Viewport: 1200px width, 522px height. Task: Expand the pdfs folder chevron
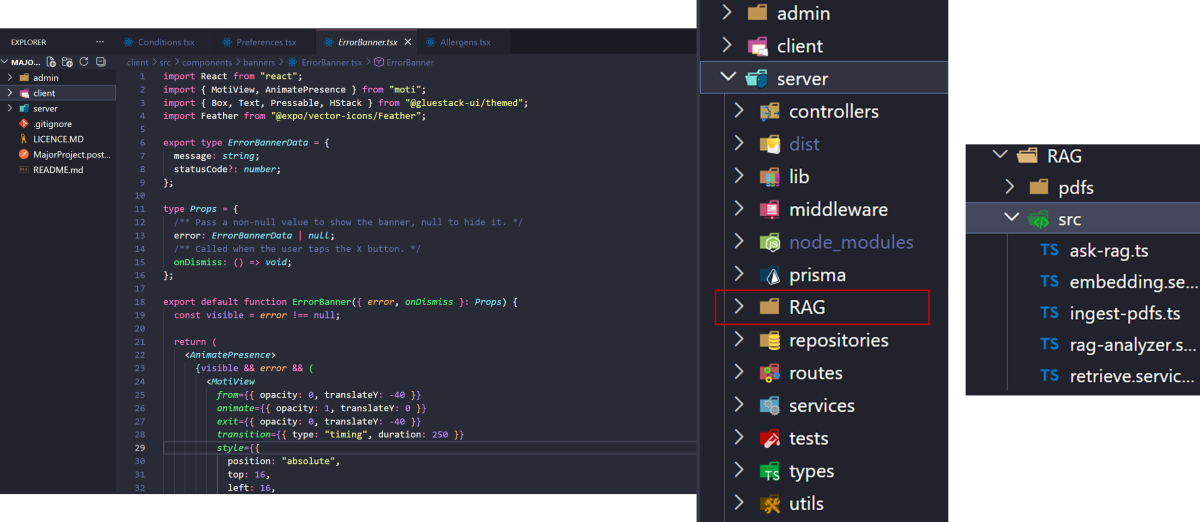point(1010,187)
